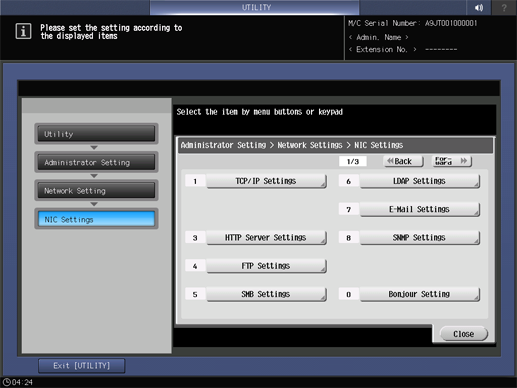Open FTP Settings
This screenshot has width=517, height=388.
click(x=266, y=266)
